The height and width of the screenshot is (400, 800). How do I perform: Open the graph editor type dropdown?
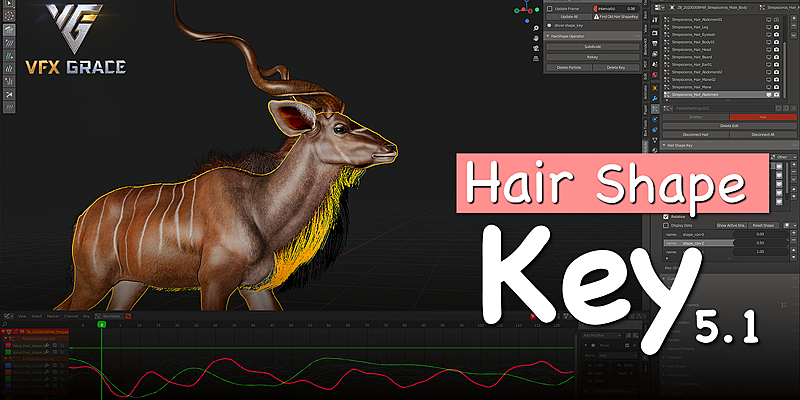point(8,316)
